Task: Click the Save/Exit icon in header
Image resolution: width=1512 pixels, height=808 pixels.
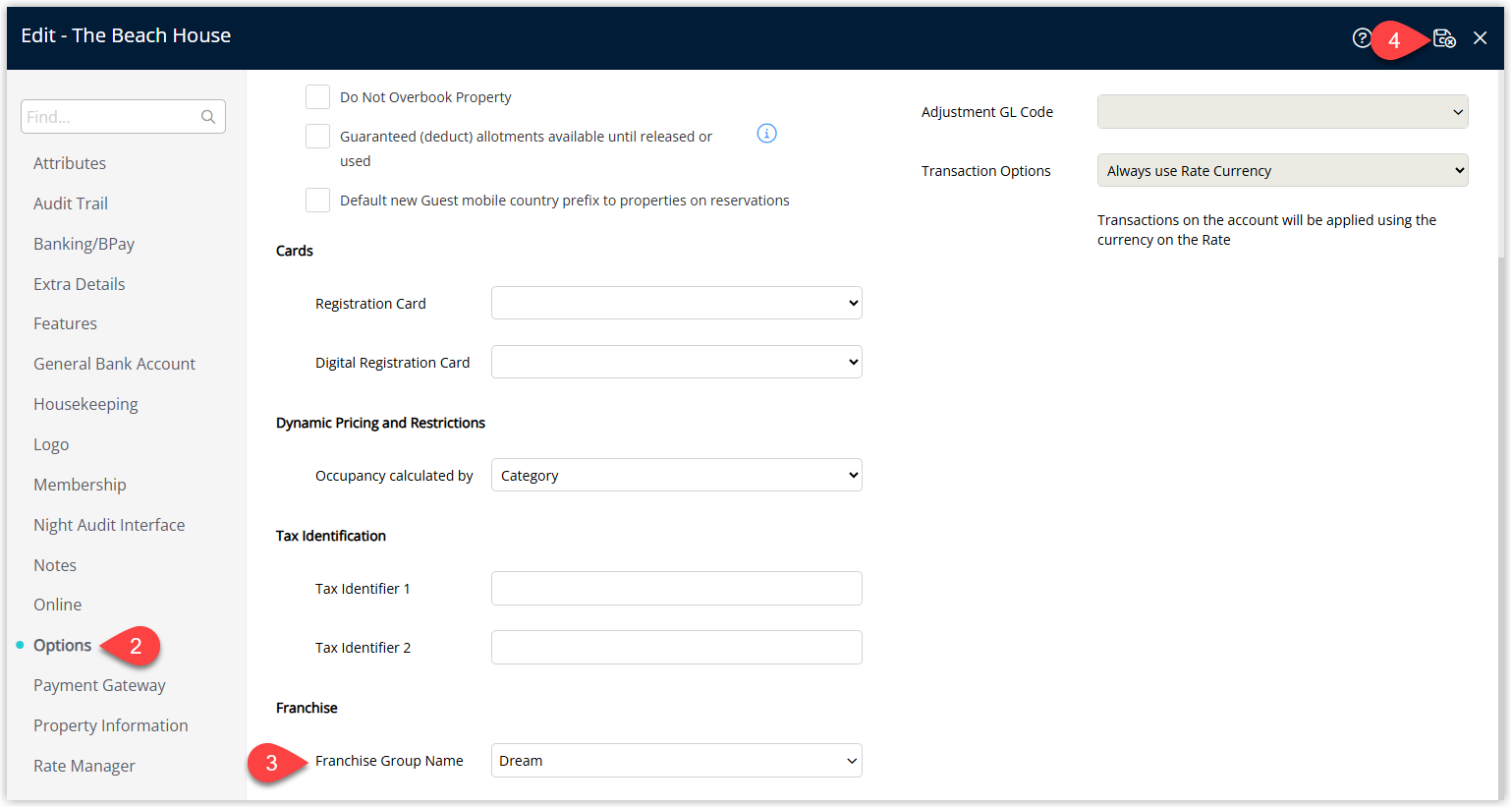Action: click(x=1444, y=38)
